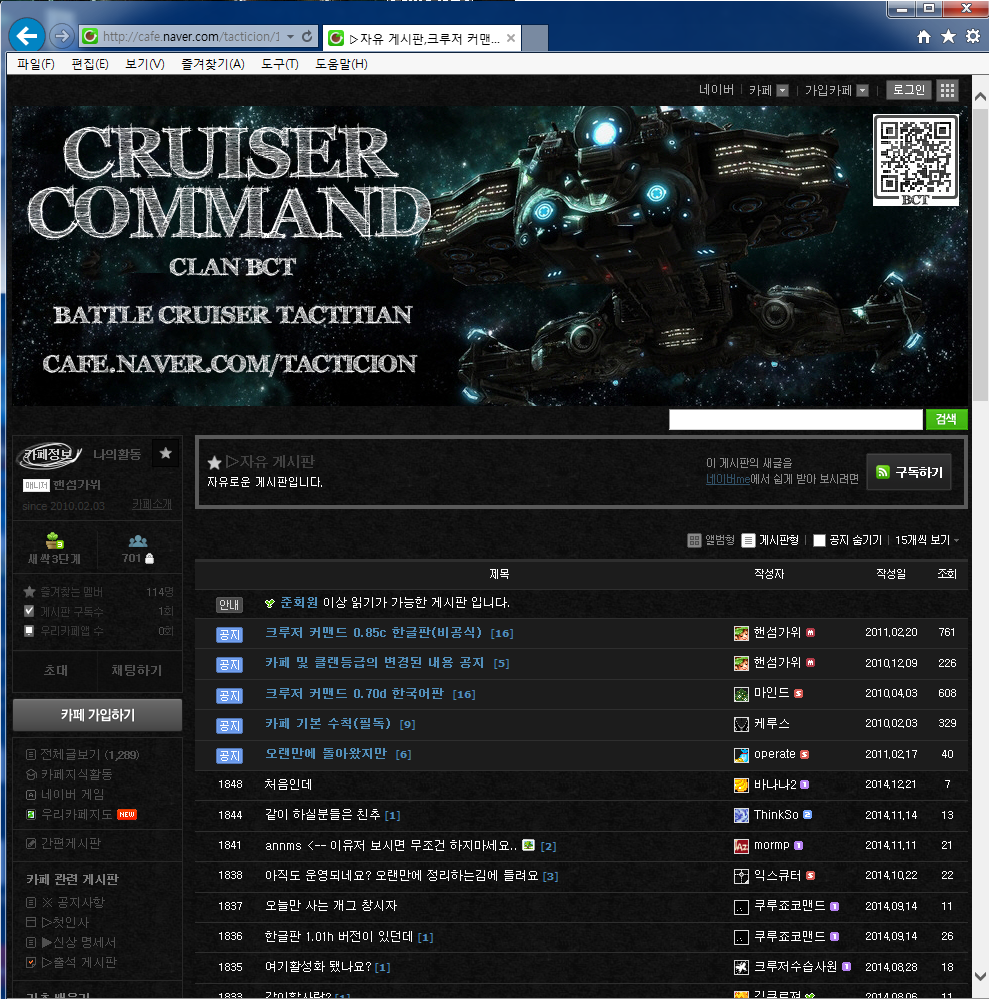The height and width of the screenshot is (999, 989).
Task: Open the browser home icon
Action: [x=923, y=36]
